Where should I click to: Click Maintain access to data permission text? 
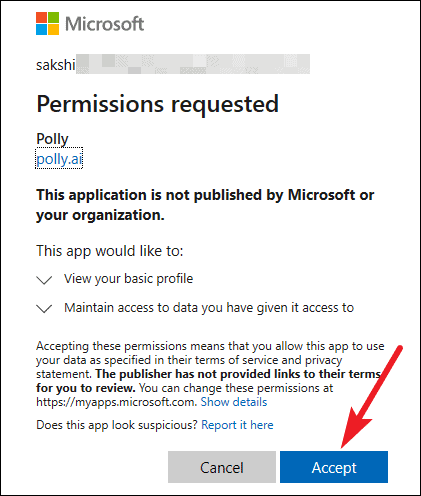[x=209, y=308]
